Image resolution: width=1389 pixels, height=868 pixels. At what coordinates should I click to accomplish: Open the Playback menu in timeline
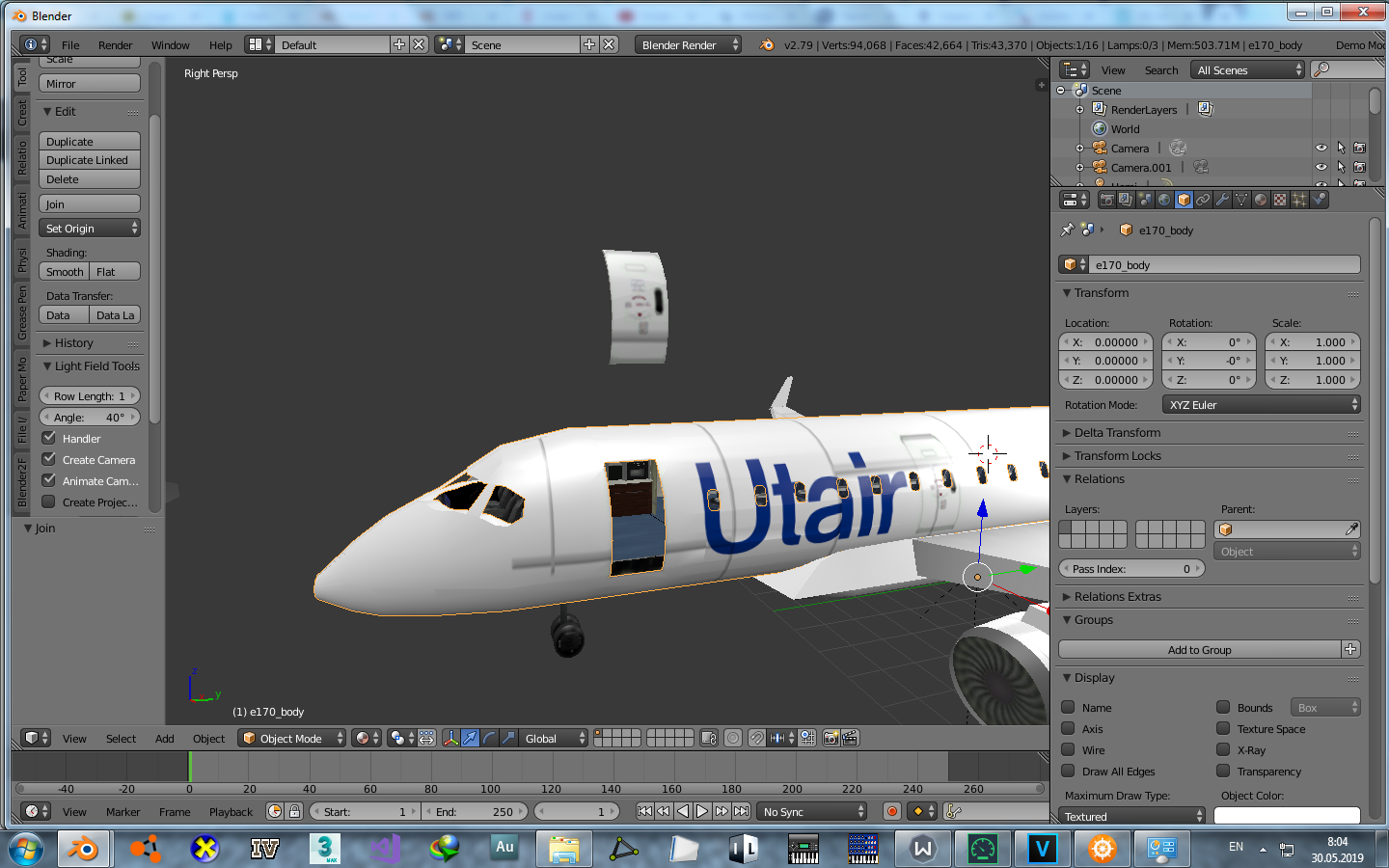point(231,811)
